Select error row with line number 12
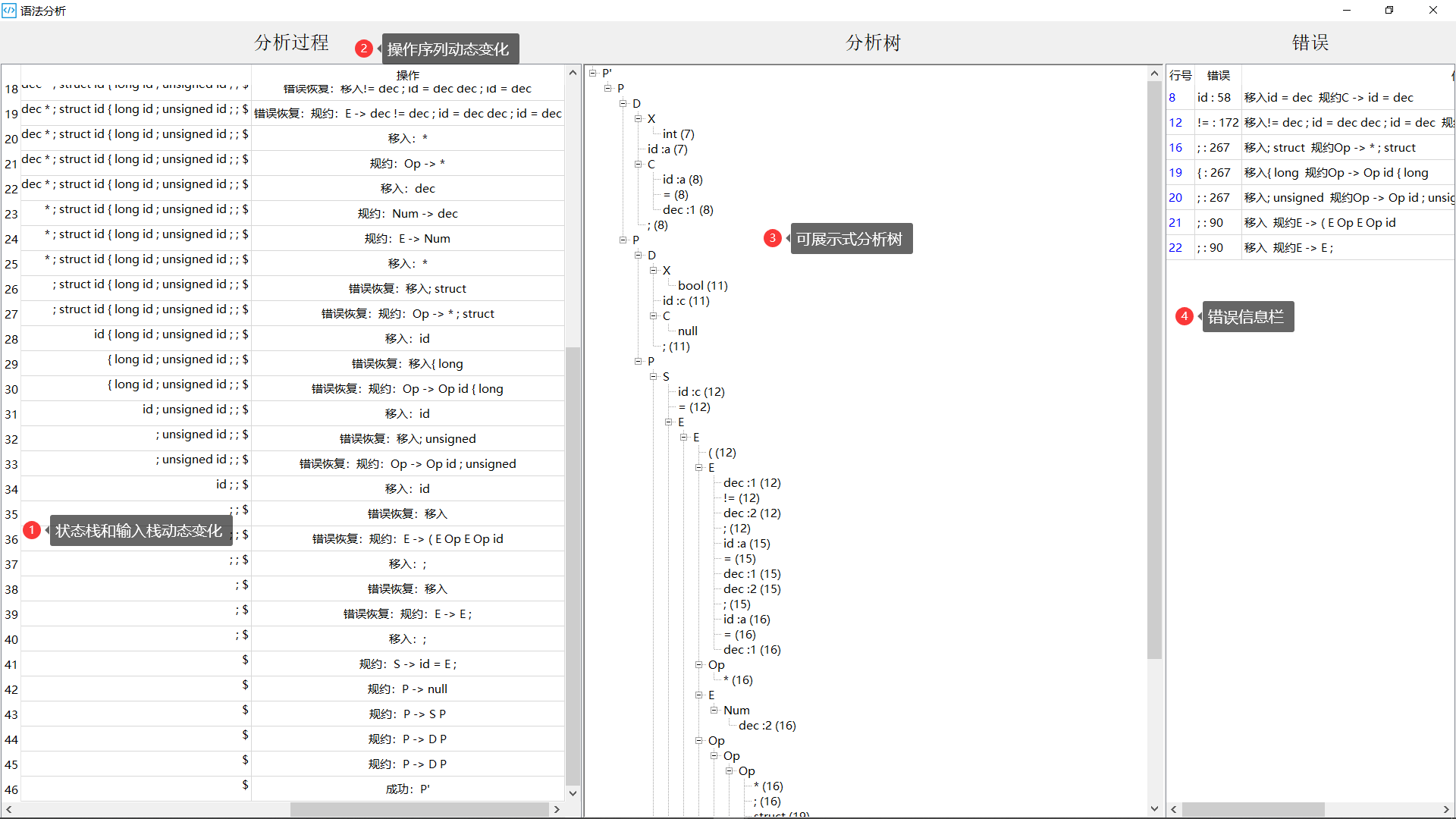 pos(1310,122)
